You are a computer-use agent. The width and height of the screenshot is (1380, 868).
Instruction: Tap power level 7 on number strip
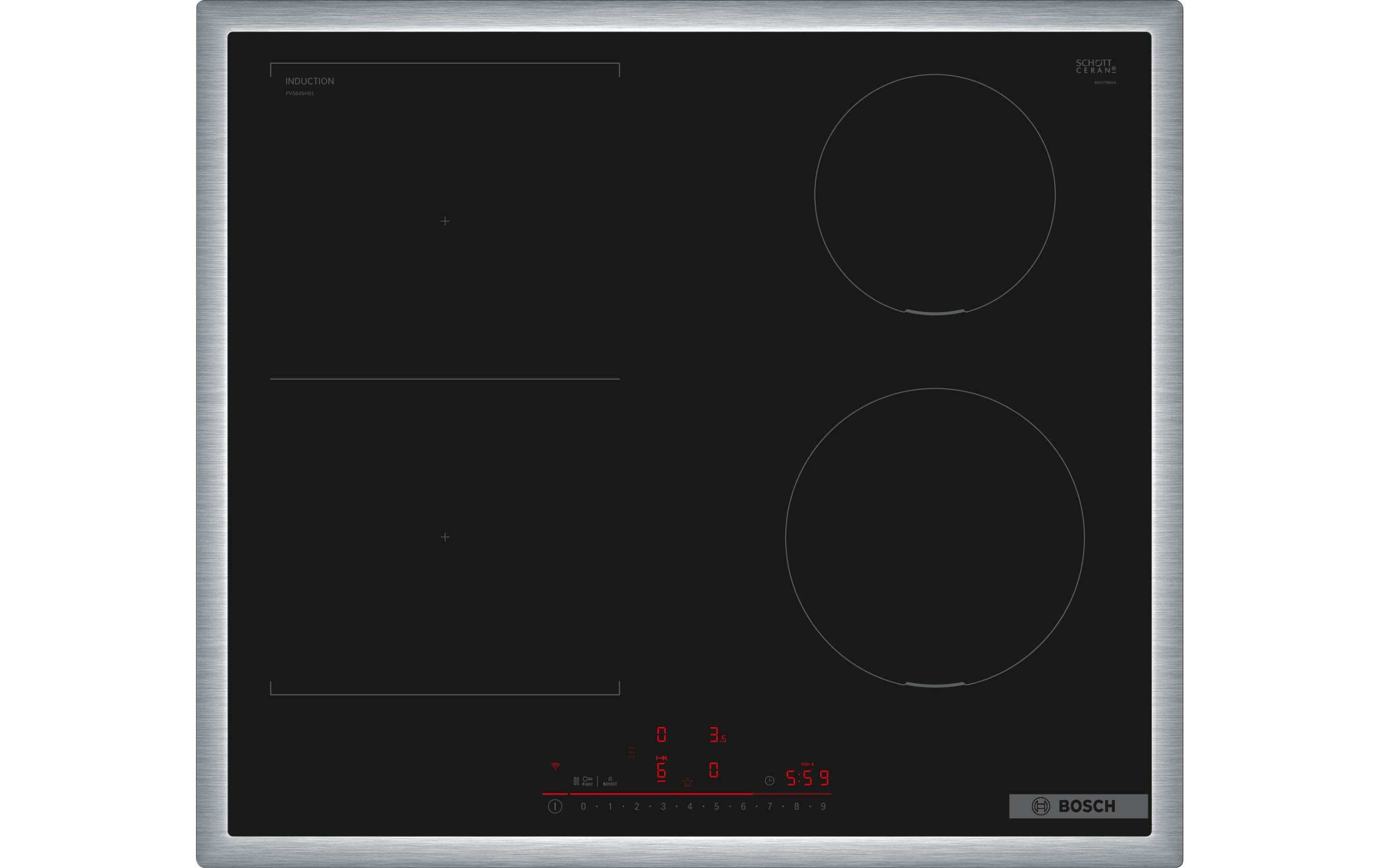(770, 806)
